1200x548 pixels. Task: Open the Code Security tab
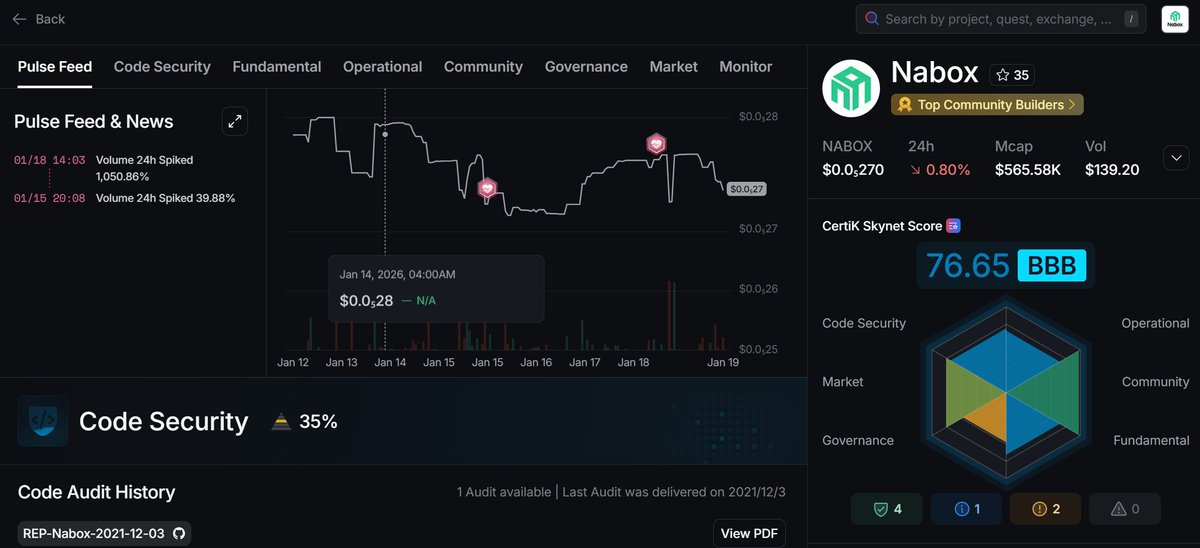162,67
